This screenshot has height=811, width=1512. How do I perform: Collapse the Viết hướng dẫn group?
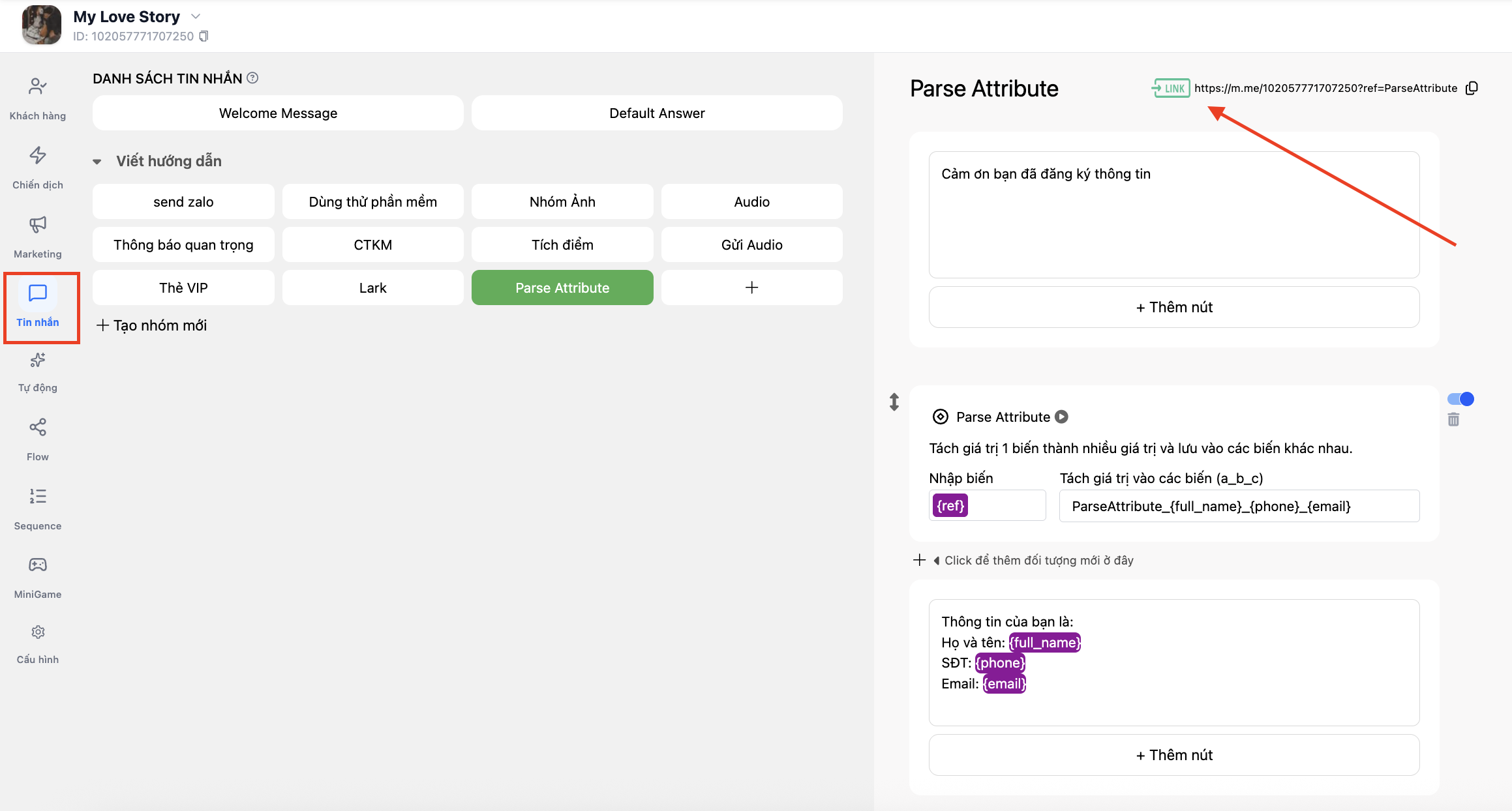pyautogui.click(x=97, y=161)
